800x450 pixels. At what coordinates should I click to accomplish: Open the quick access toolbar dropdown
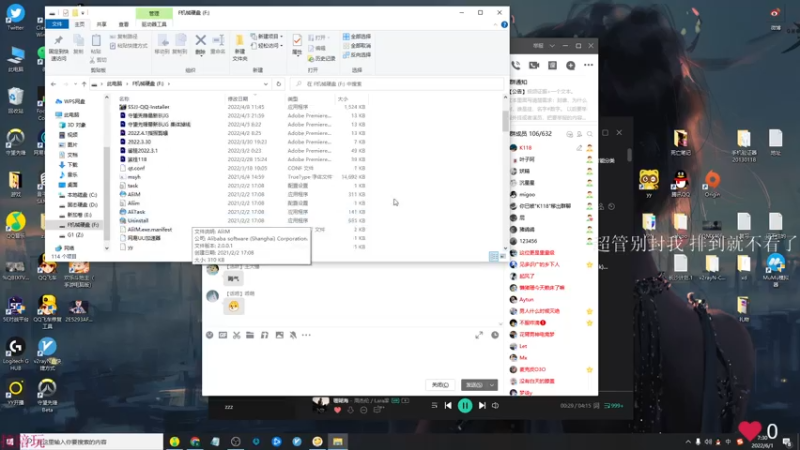(83, 13)
